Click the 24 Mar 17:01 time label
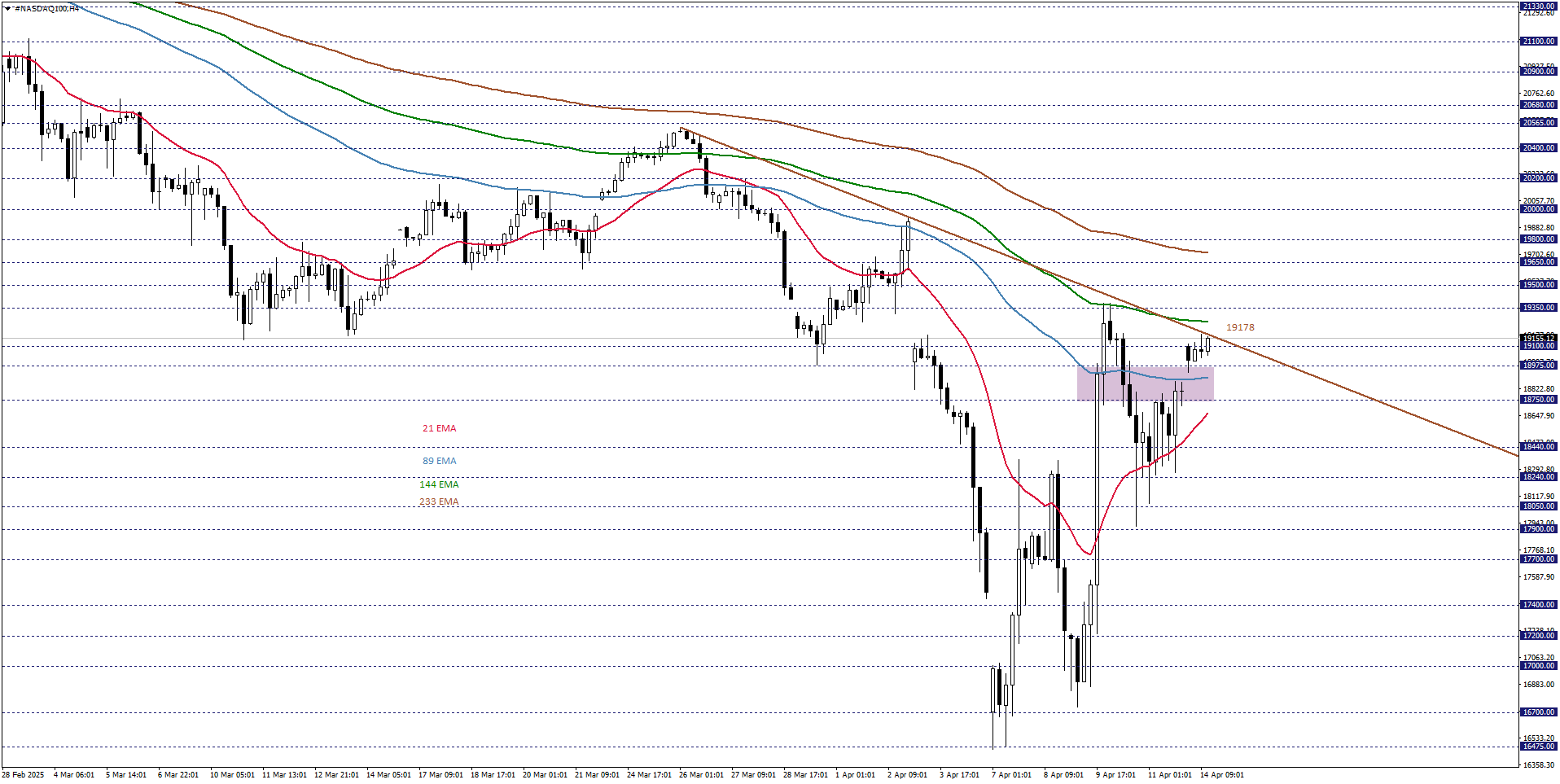 click(649, 775)
